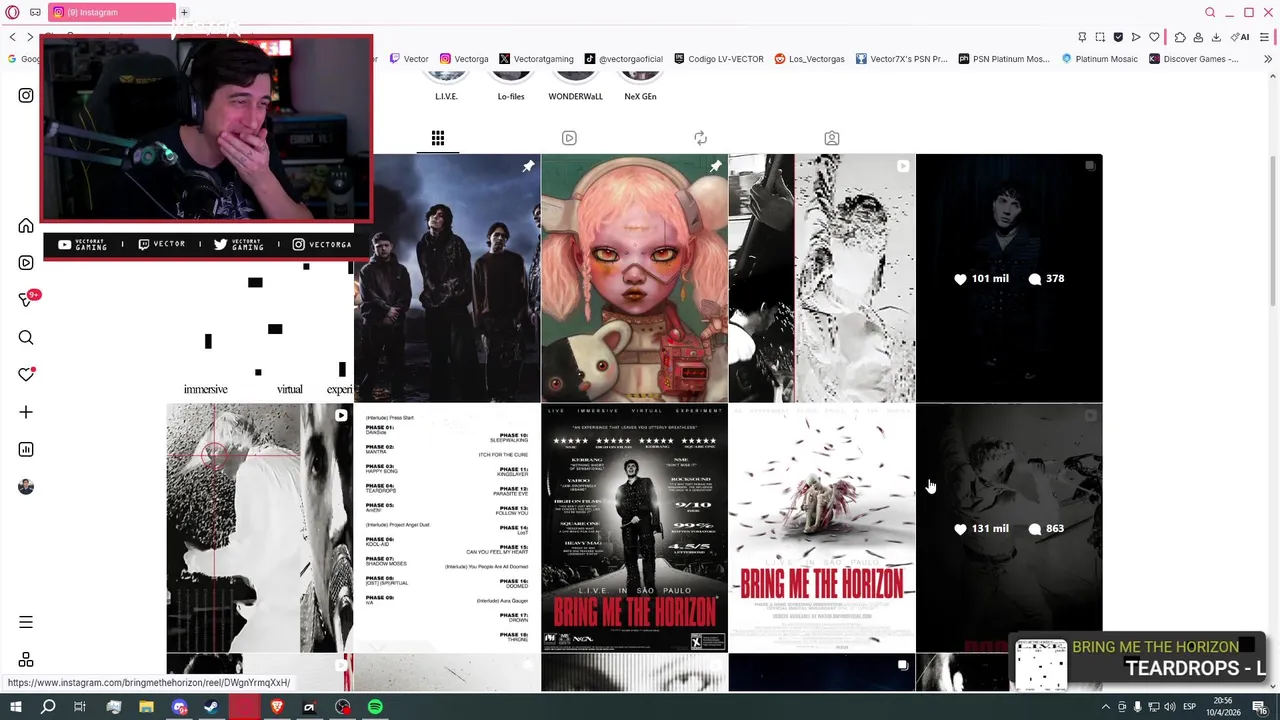
Task: Open the Platinum Mosaic bookmark
Action: pyautogui.click(x=1099, y=59)
